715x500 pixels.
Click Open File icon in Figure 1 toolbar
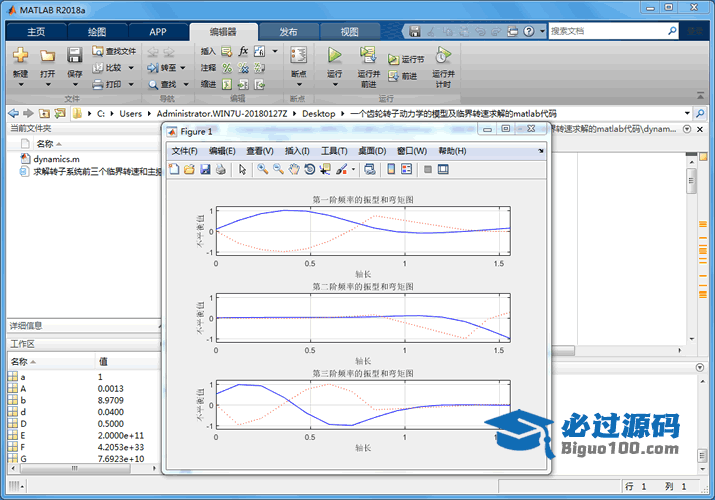[x=189, y=170]
